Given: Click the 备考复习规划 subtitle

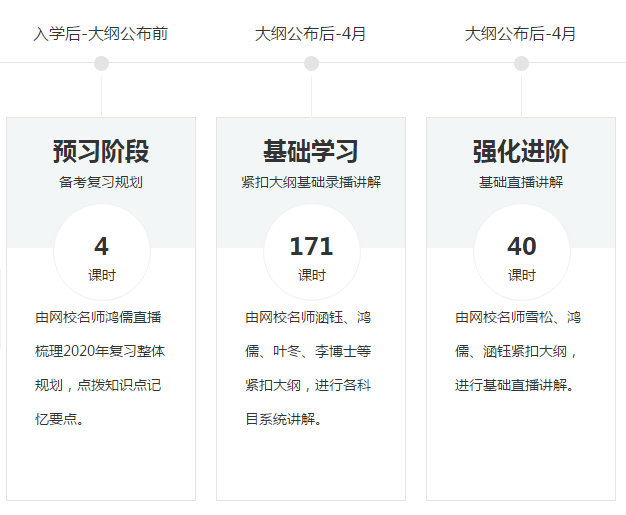Looking at the screenshot, I should point(101,183).
